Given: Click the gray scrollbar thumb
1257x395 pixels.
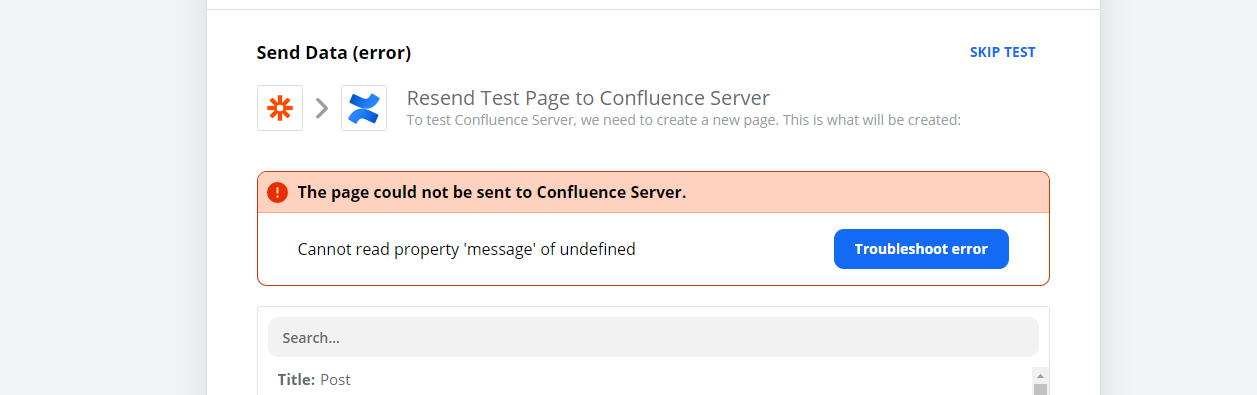Looking at the screenshot, I should click(x=1040, y=390).
